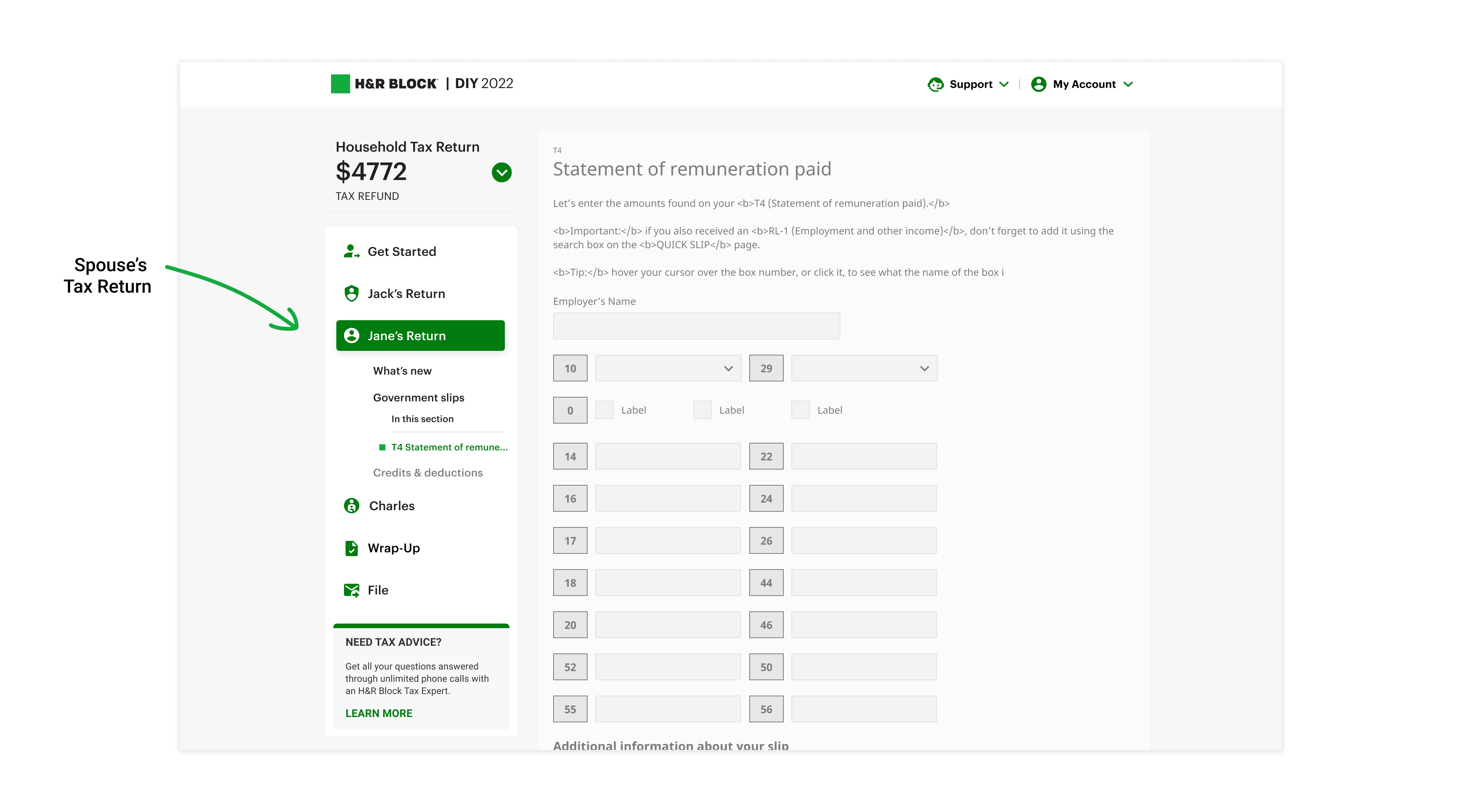This screenshot has height=812, width=1461.
Task: Click the H&R Block green square logo
Action: click(x=340, y=84)
